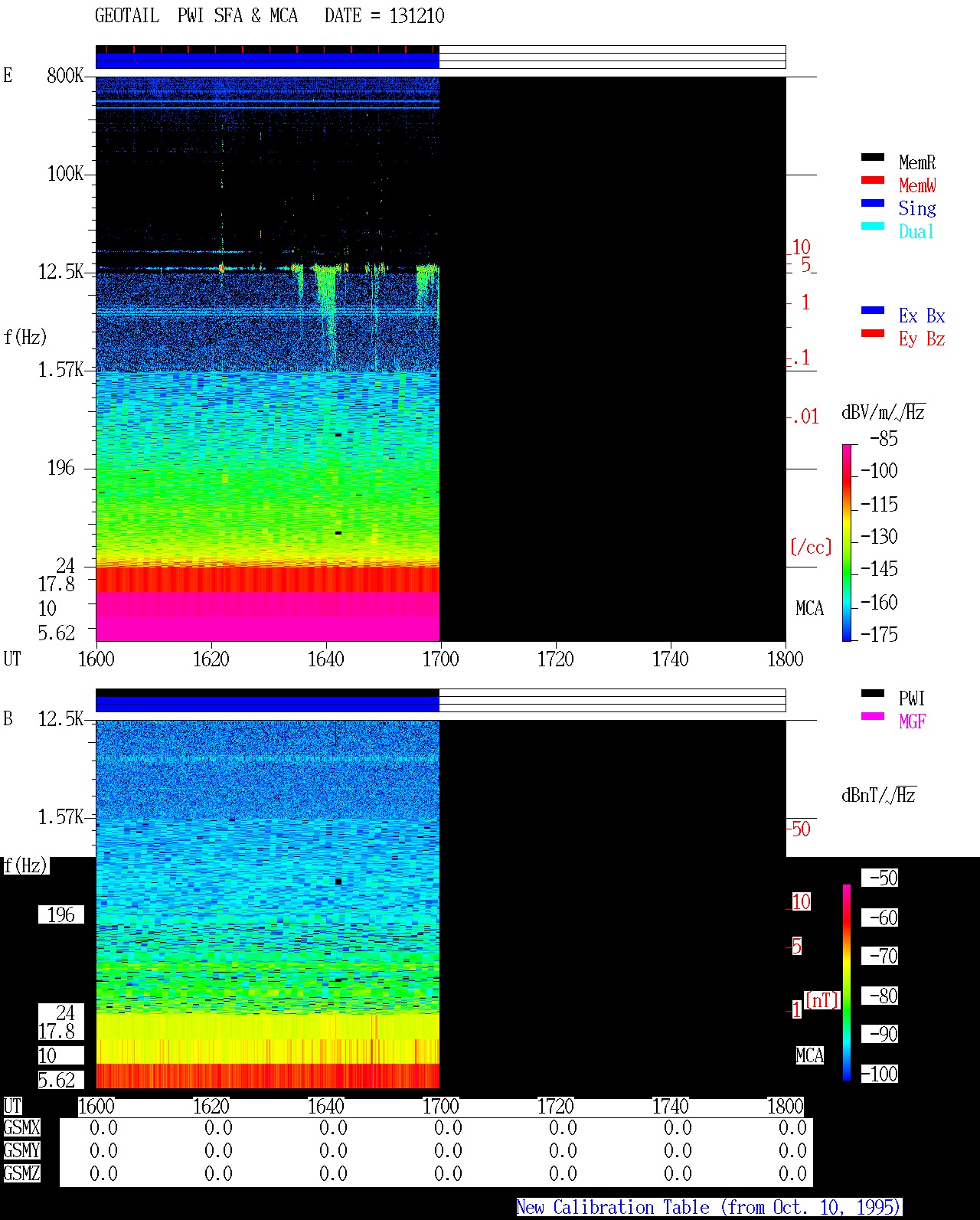
Task: Open the New Calibration Table note
Action: point(709,1207)
